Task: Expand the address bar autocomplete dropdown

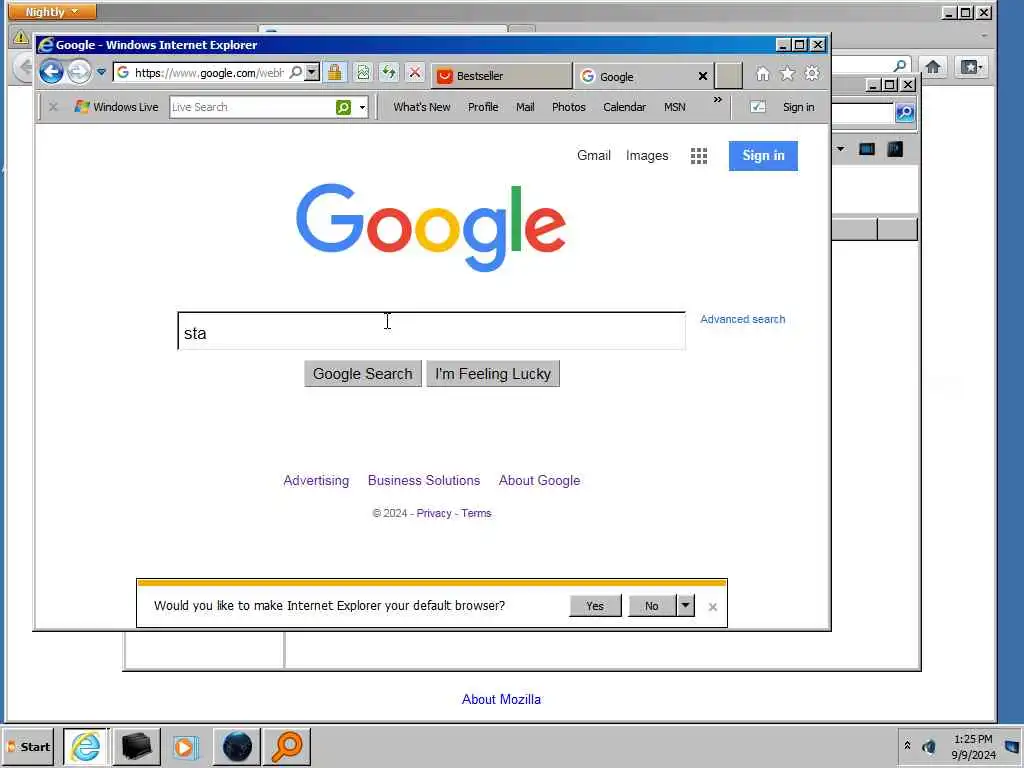Action: pos(312,72)
